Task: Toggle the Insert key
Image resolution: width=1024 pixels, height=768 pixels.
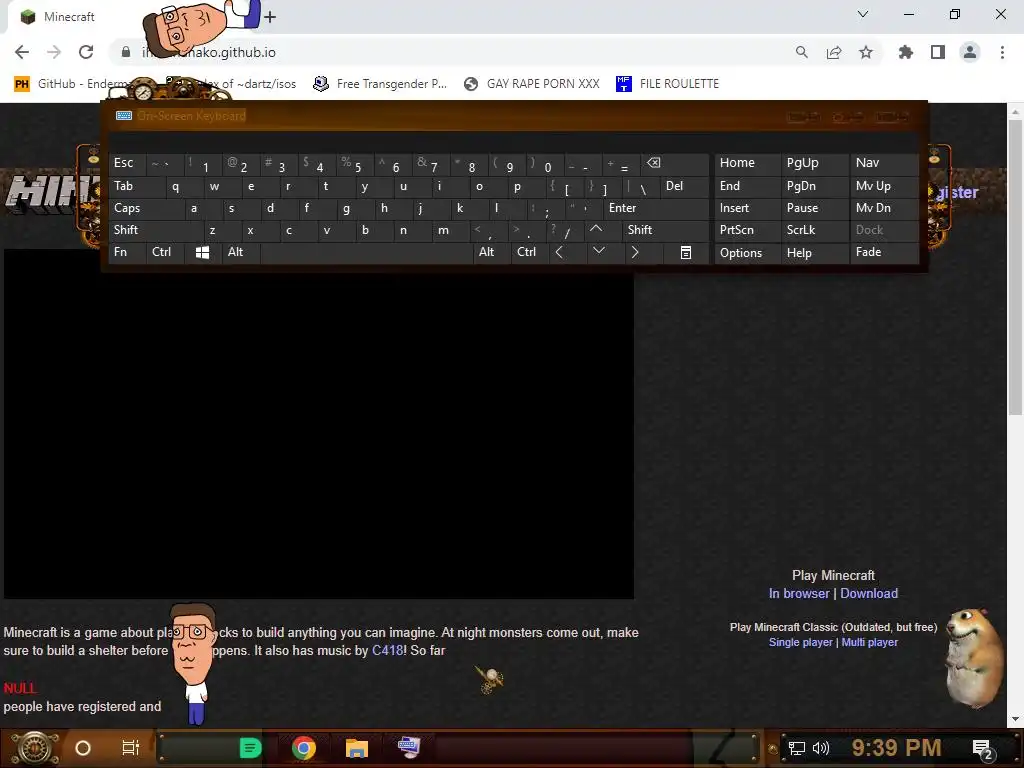Action: (747, 208)
